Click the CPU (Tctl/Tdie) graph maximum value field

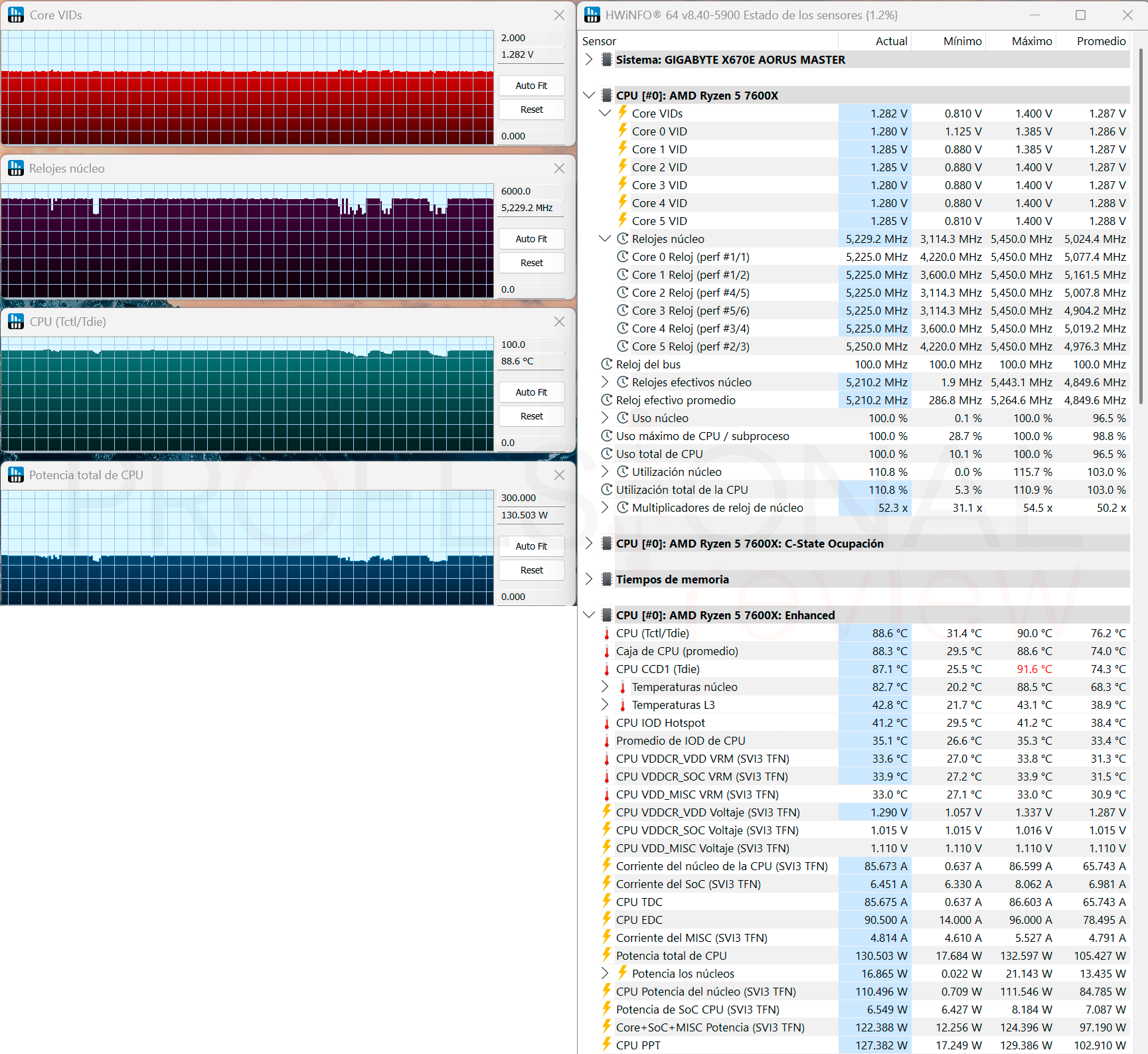pos(531,344)
